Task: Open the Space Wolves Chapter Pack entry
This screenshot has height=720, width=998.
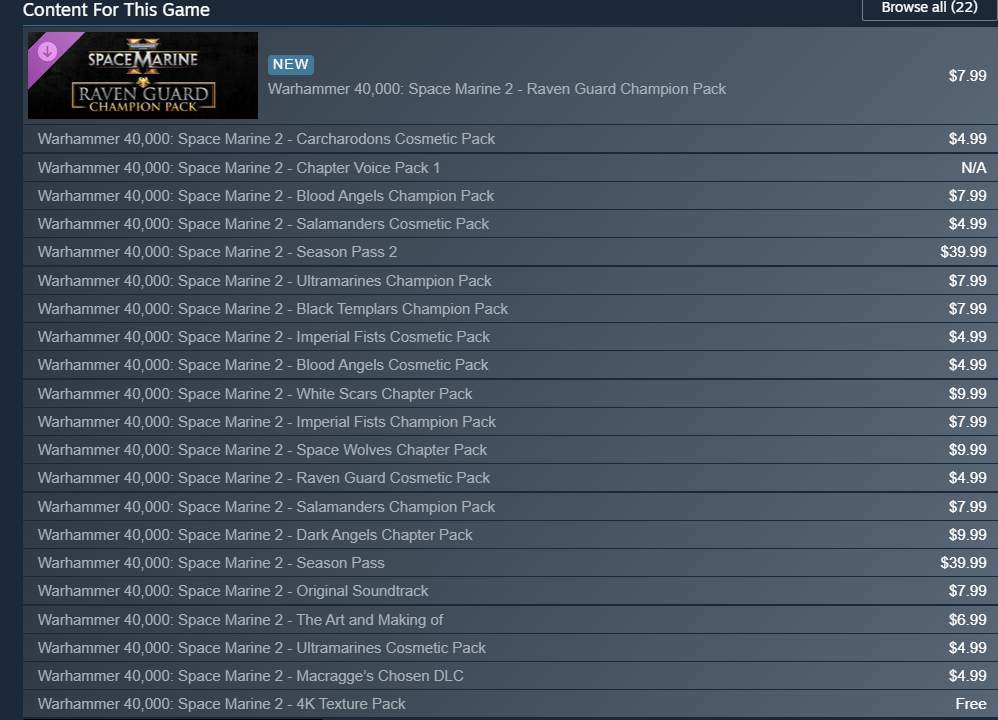Action: (510, 449)
